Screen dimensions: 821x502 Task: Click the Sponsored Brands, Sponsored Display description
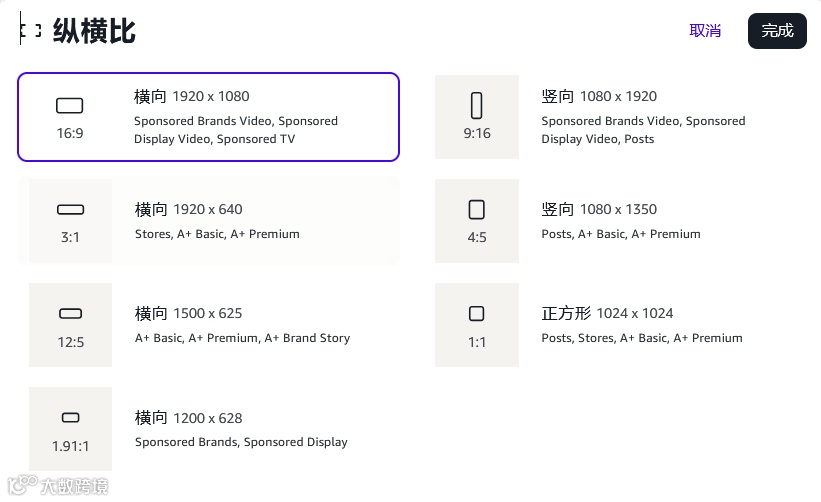(x=241, y=442)
